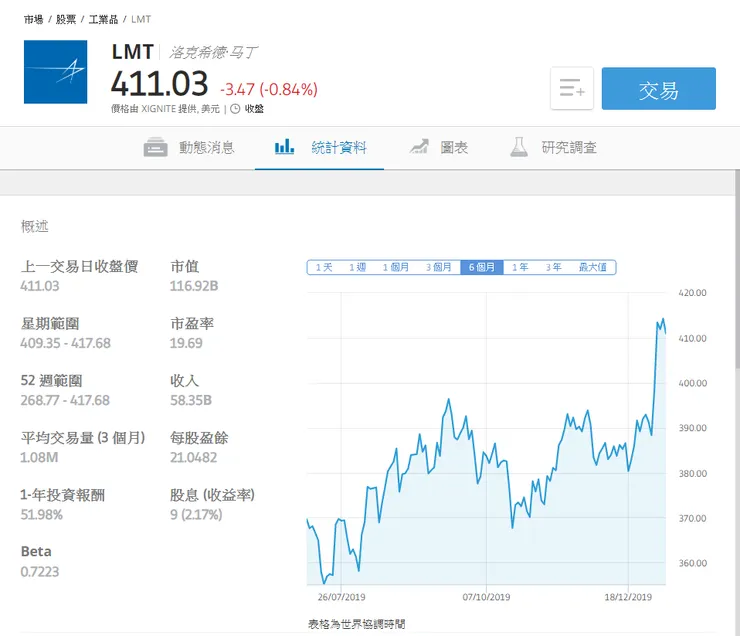Screen dimensions: 740x636
Task: Select the 3年 chart range
Action: (x=554, y=268)
